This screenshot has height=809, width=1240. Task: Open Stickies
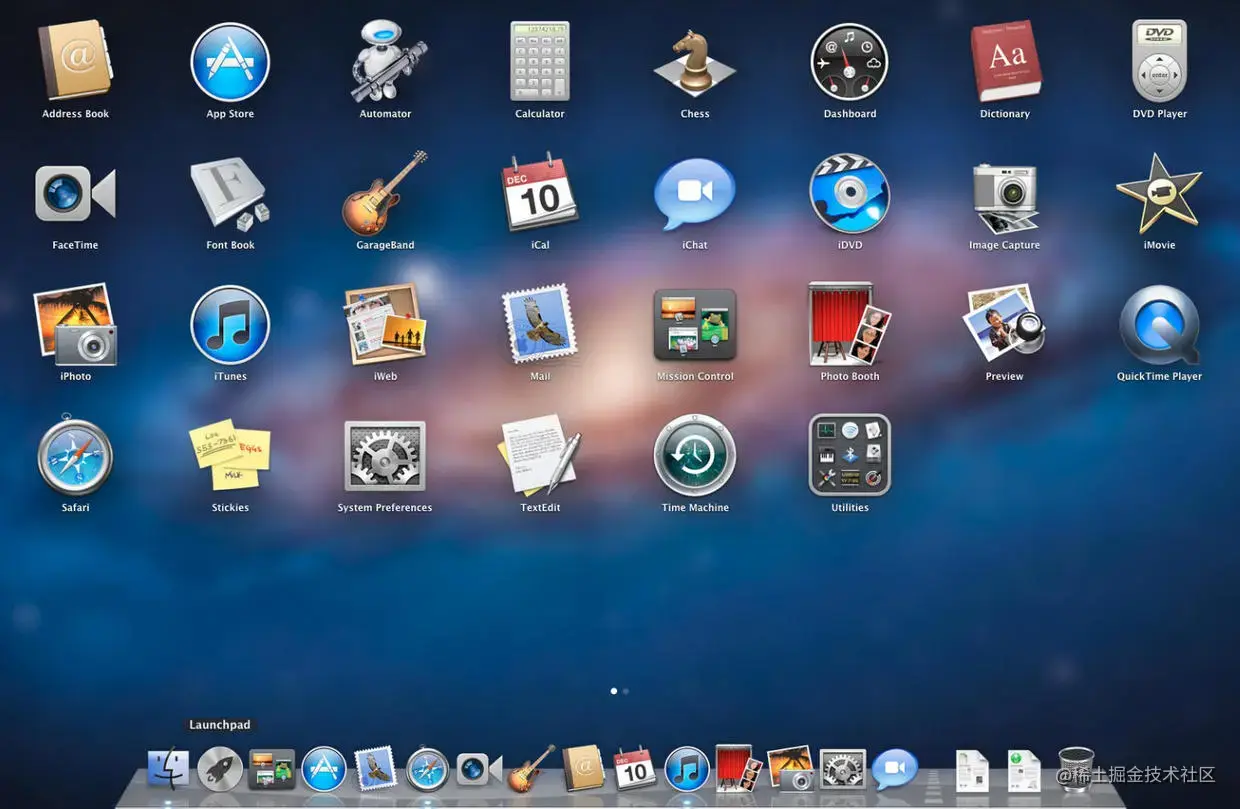tap(230, 456)
